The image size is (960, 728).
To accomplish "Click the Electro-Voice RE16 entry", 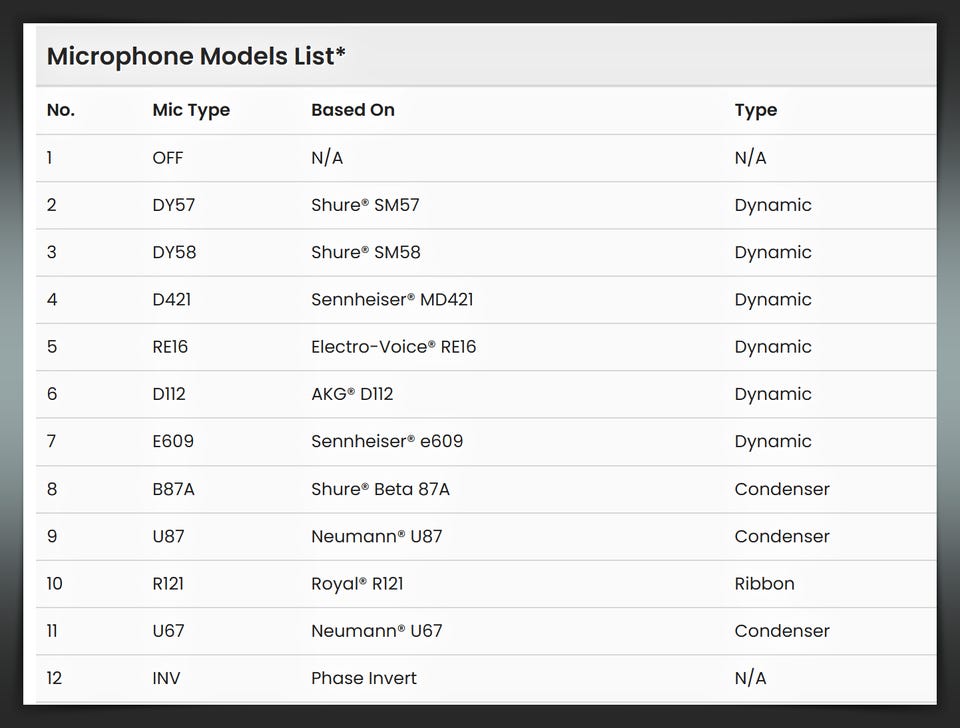I will (393, 347).
